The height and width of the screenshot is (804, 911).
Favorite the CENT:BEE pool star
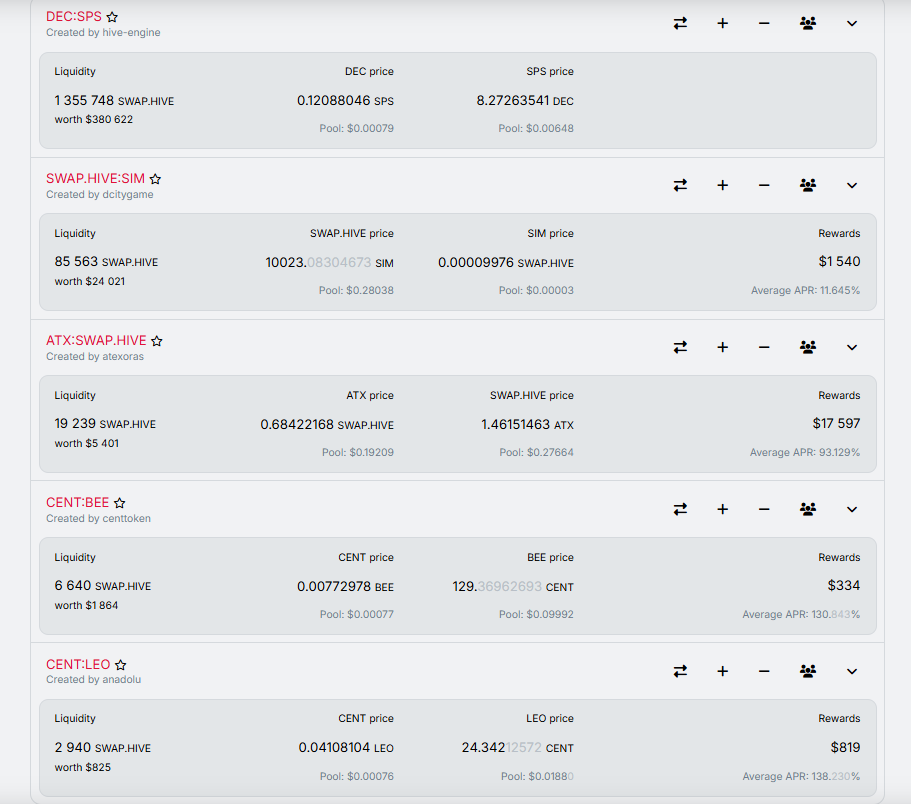pos(120,503)
